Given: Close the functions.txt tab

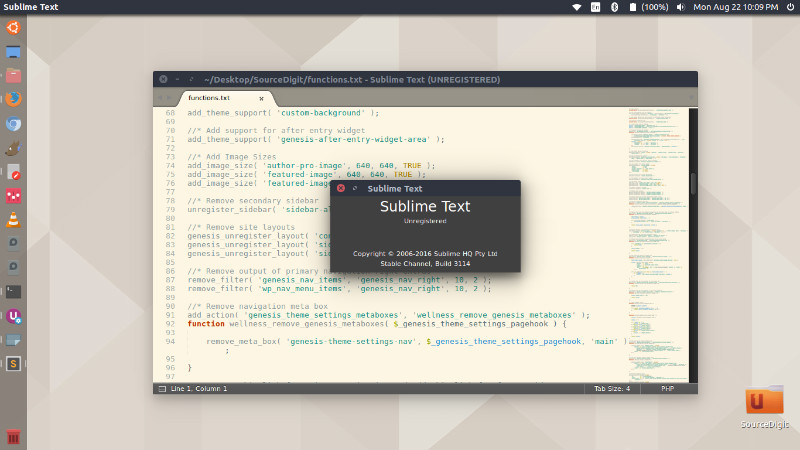Looking at the screenshot, I should pos(261,98).
